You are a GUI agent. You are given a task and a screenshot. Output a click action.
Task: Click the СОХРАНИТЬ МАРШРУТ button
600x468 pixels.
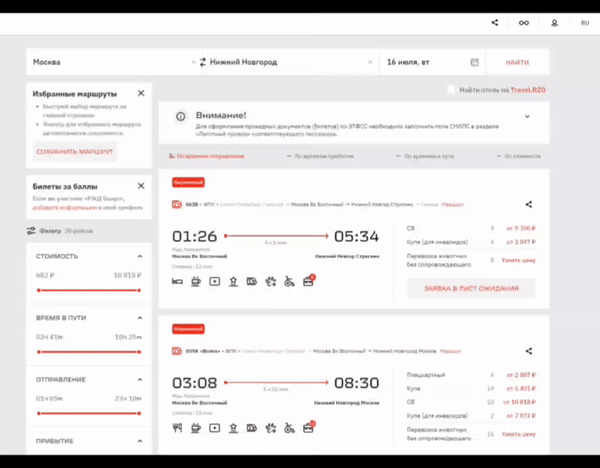[x=75, y=152]
